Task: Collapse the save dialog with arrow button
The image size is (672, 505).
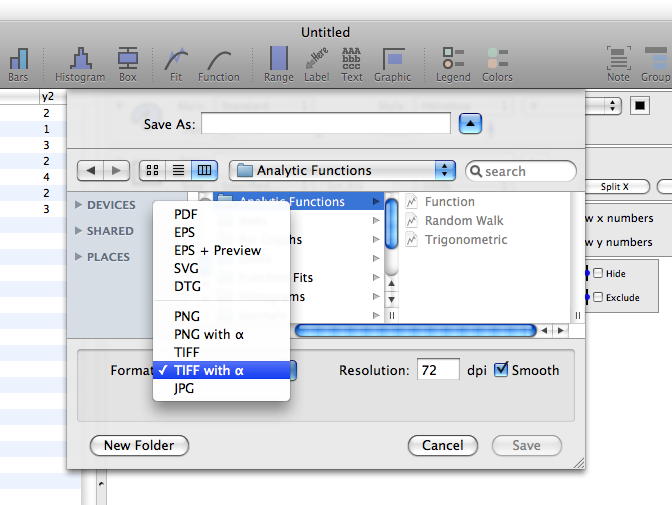Action: (x=471, y=123)
